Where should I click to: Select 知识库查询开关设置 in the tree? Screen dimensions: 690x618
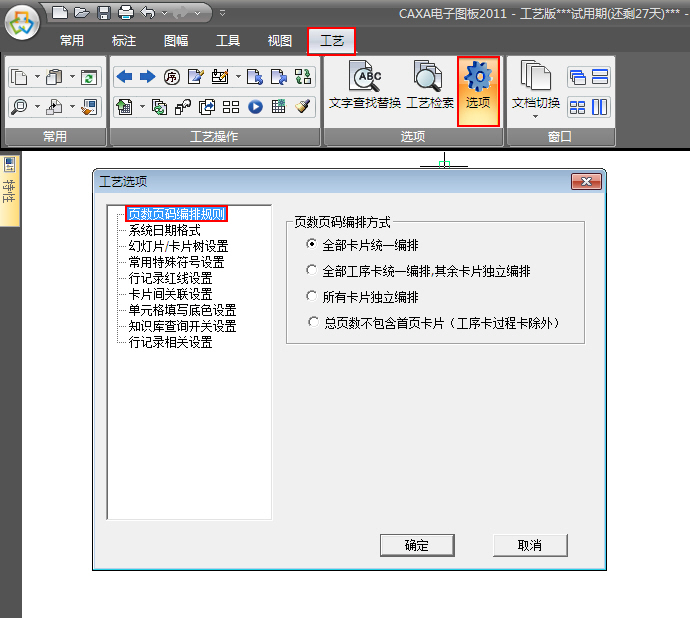click(183, 326)
